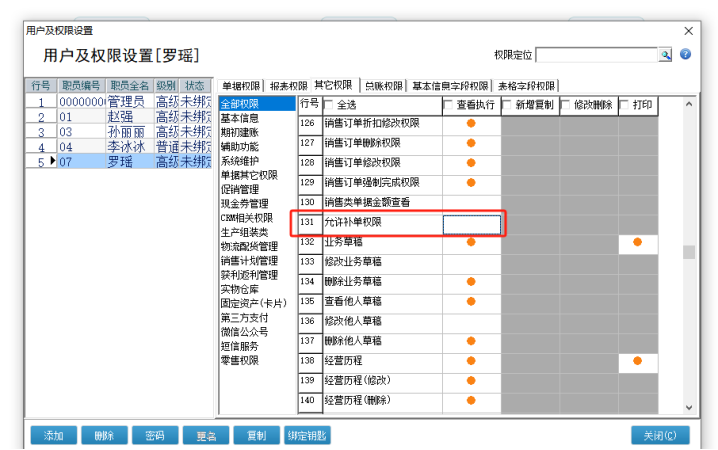Click the 查看执行 cell for 允许补单权限
Image resolution: width=718 pixels, height=450 pixels.
(472, 225)
